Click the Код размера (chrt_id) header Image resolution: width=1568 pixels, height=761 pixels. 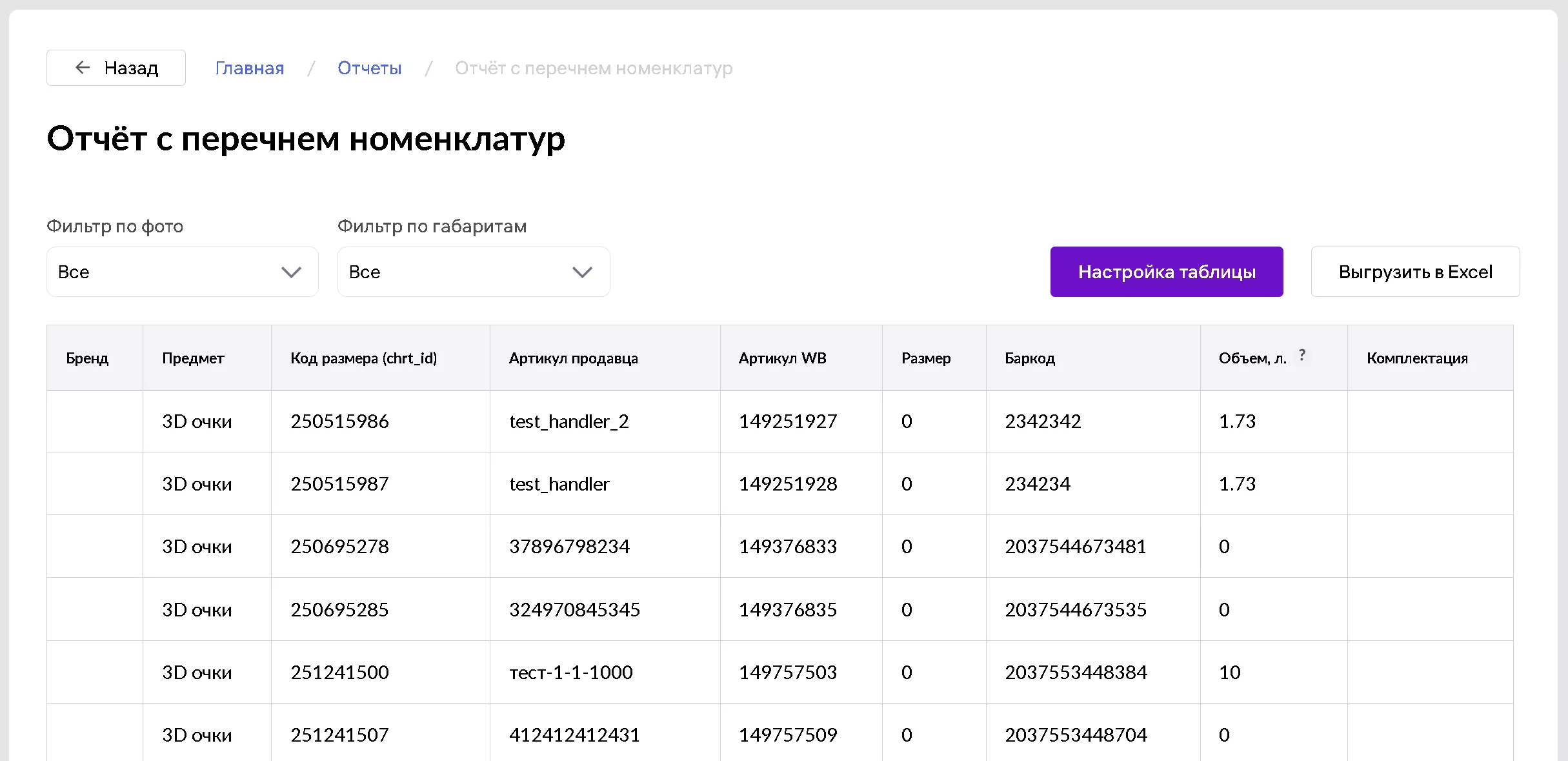[x=363, y=358]
